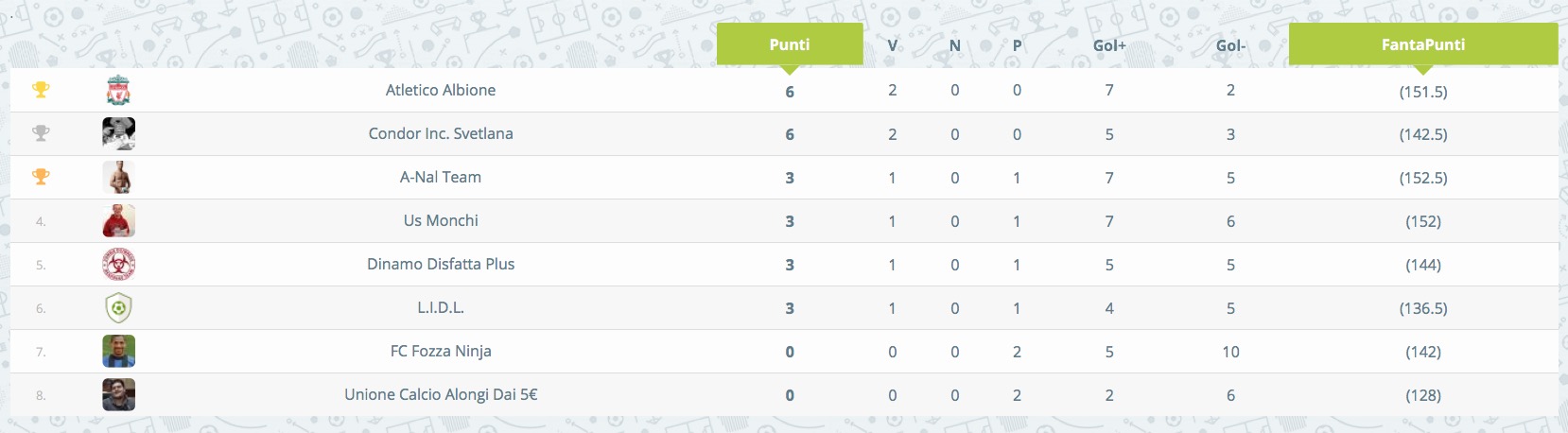Screen dimensions: 1568x433
Task: Click the Unione Calcio Alongi avatar photo
Action: (x=118, y=394)
